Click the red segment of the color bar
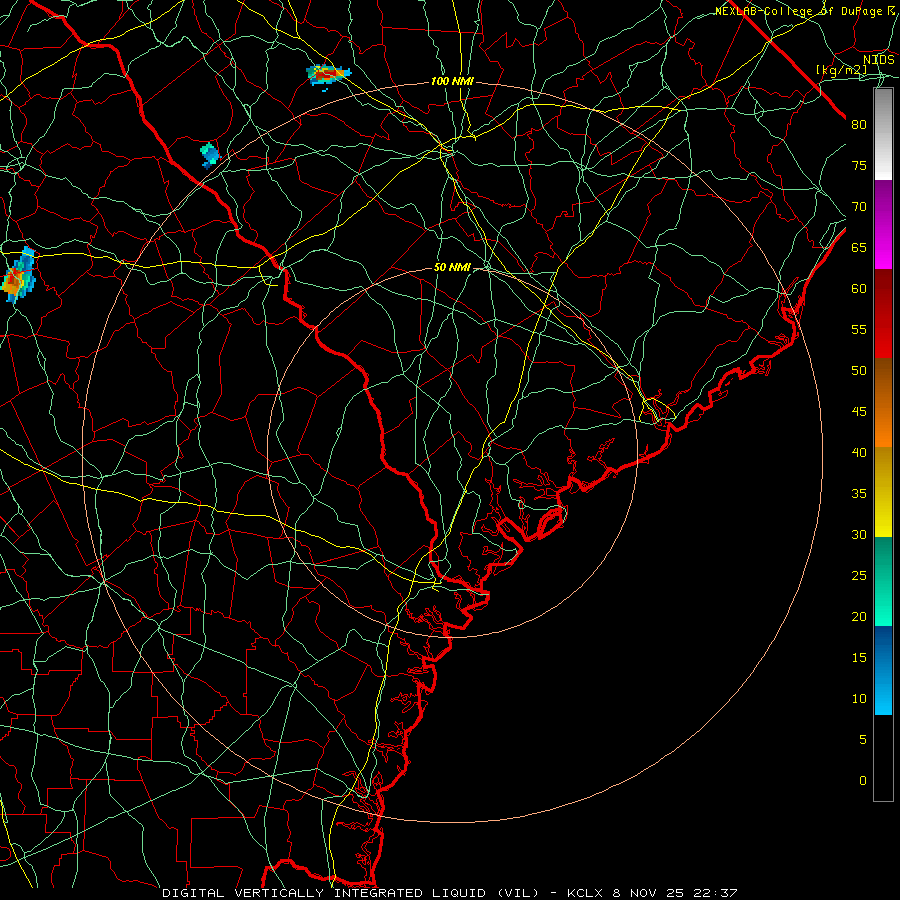Screen dimensions: 900x900 tap(883, 314)
